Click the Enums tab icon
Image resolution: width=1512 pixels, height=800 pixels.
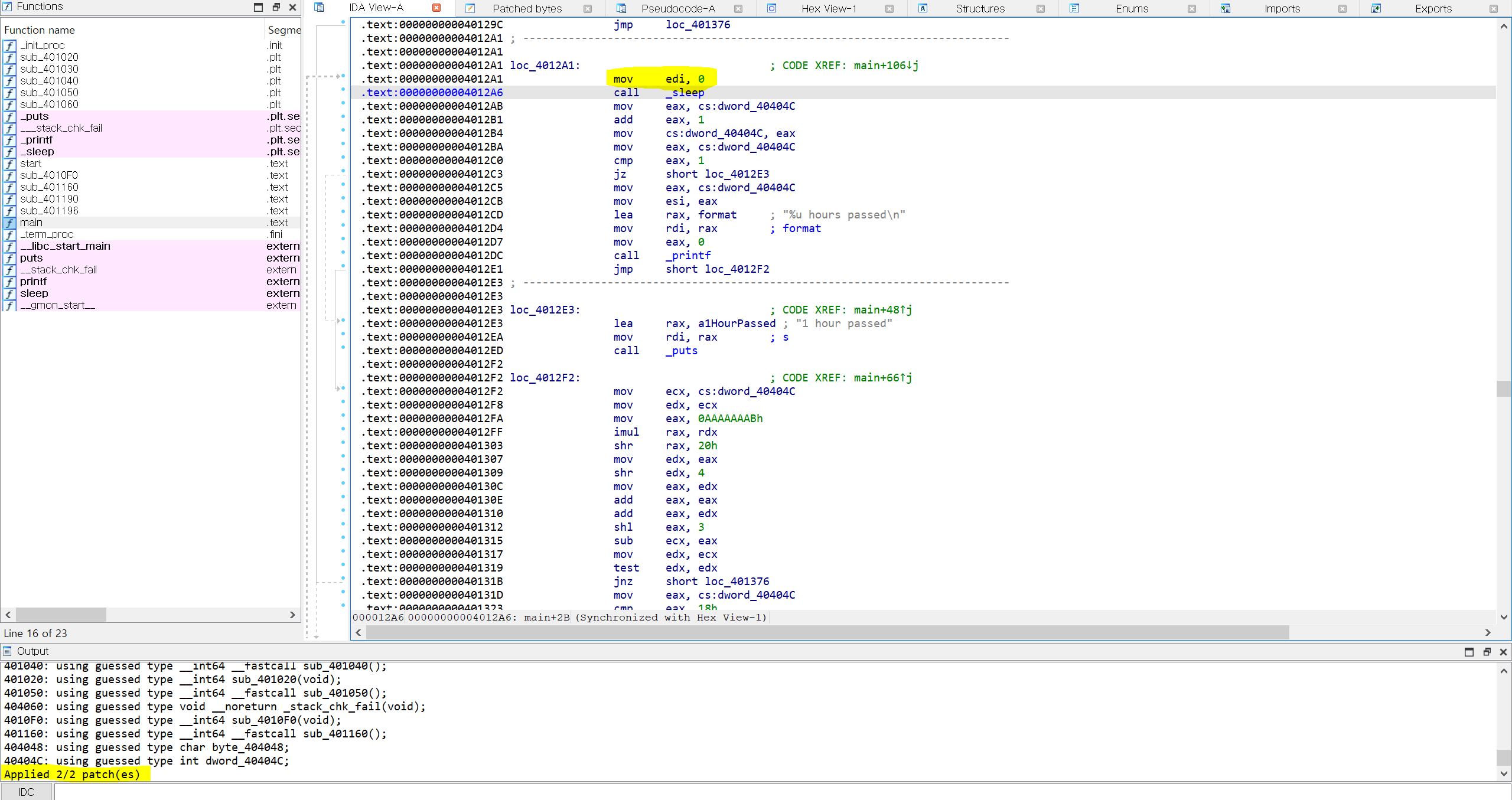[x=1074, y=8]
